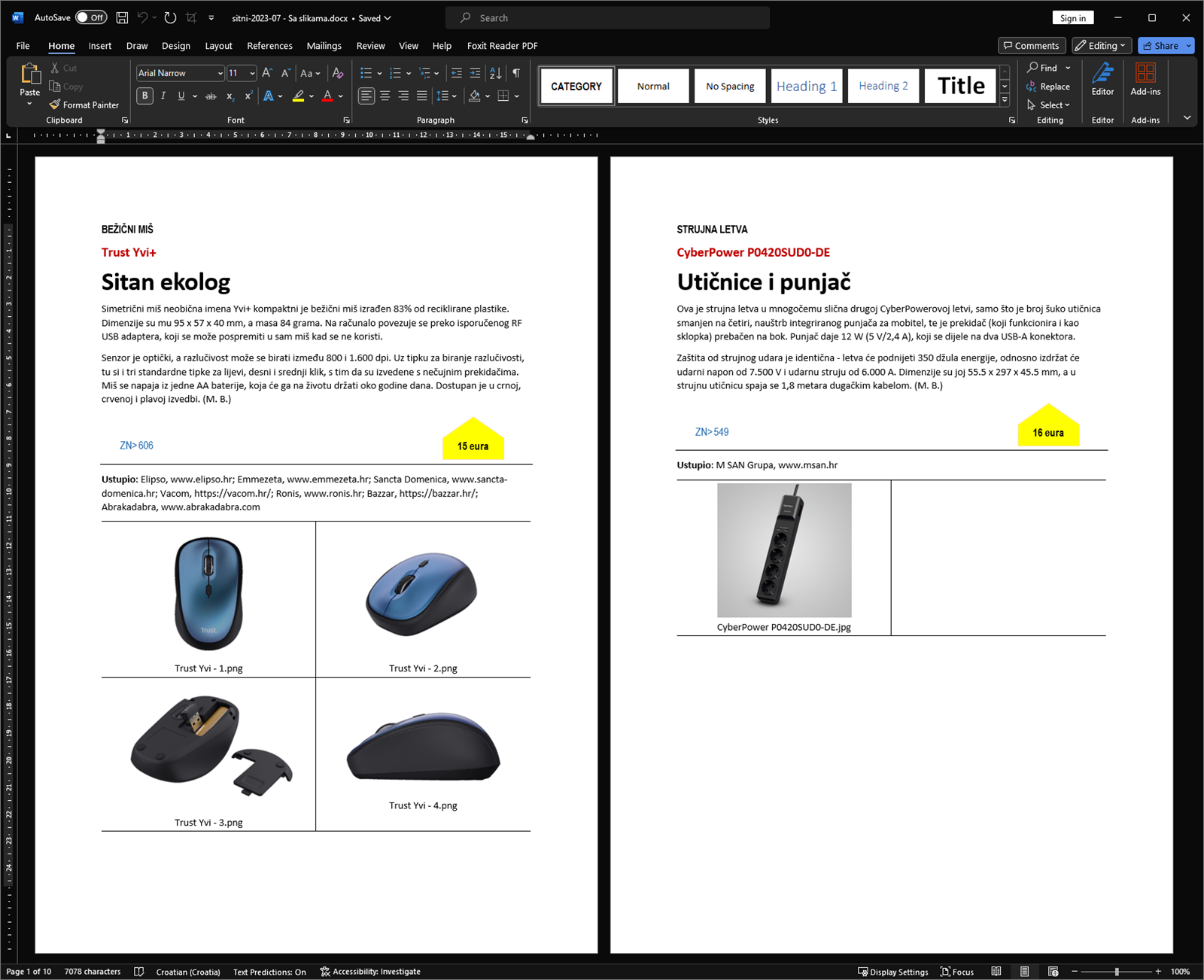Apply subscript formatting
Screen dimensions: 1204x980
(x=230, y=96)
